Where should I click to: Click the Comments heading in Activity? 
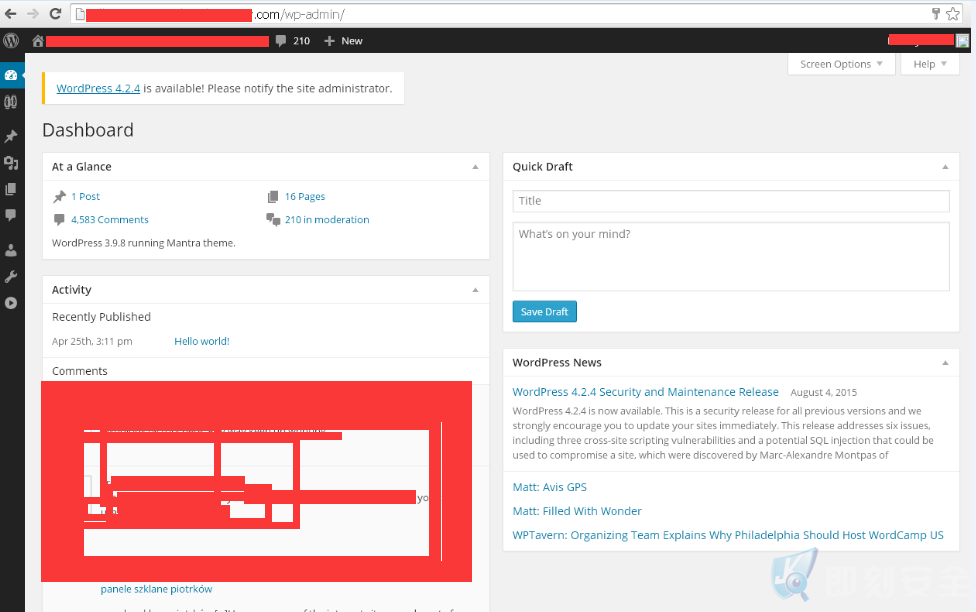80,371
